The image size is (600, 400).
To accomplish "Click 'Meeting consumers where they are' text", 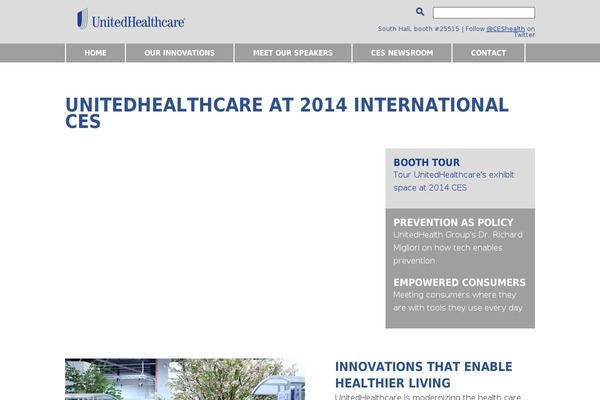I will click(458, 301).
